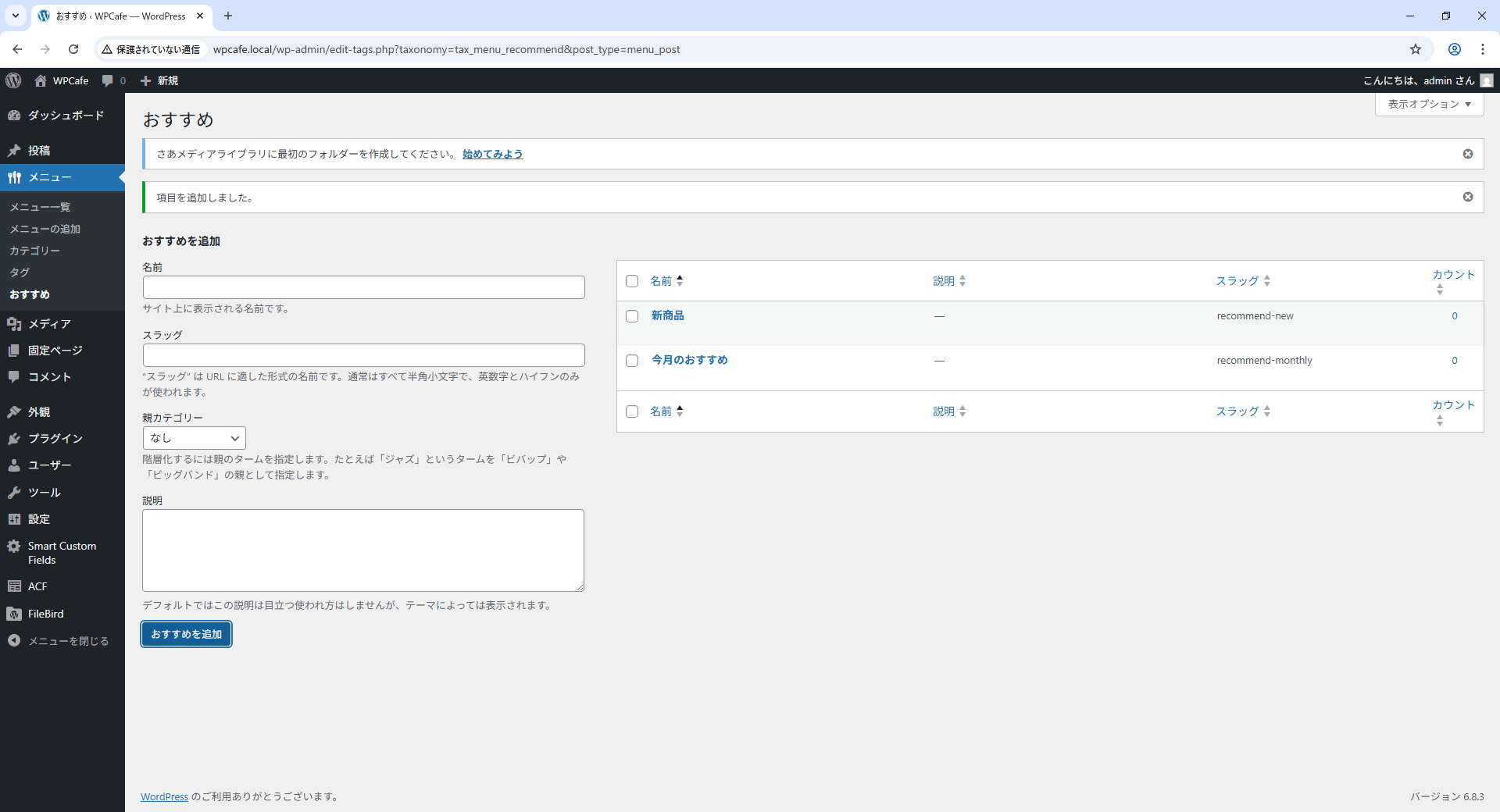Collapse sidebar with メニューを閉じる
1500x812 pixels.
click(x=67, y=641)
